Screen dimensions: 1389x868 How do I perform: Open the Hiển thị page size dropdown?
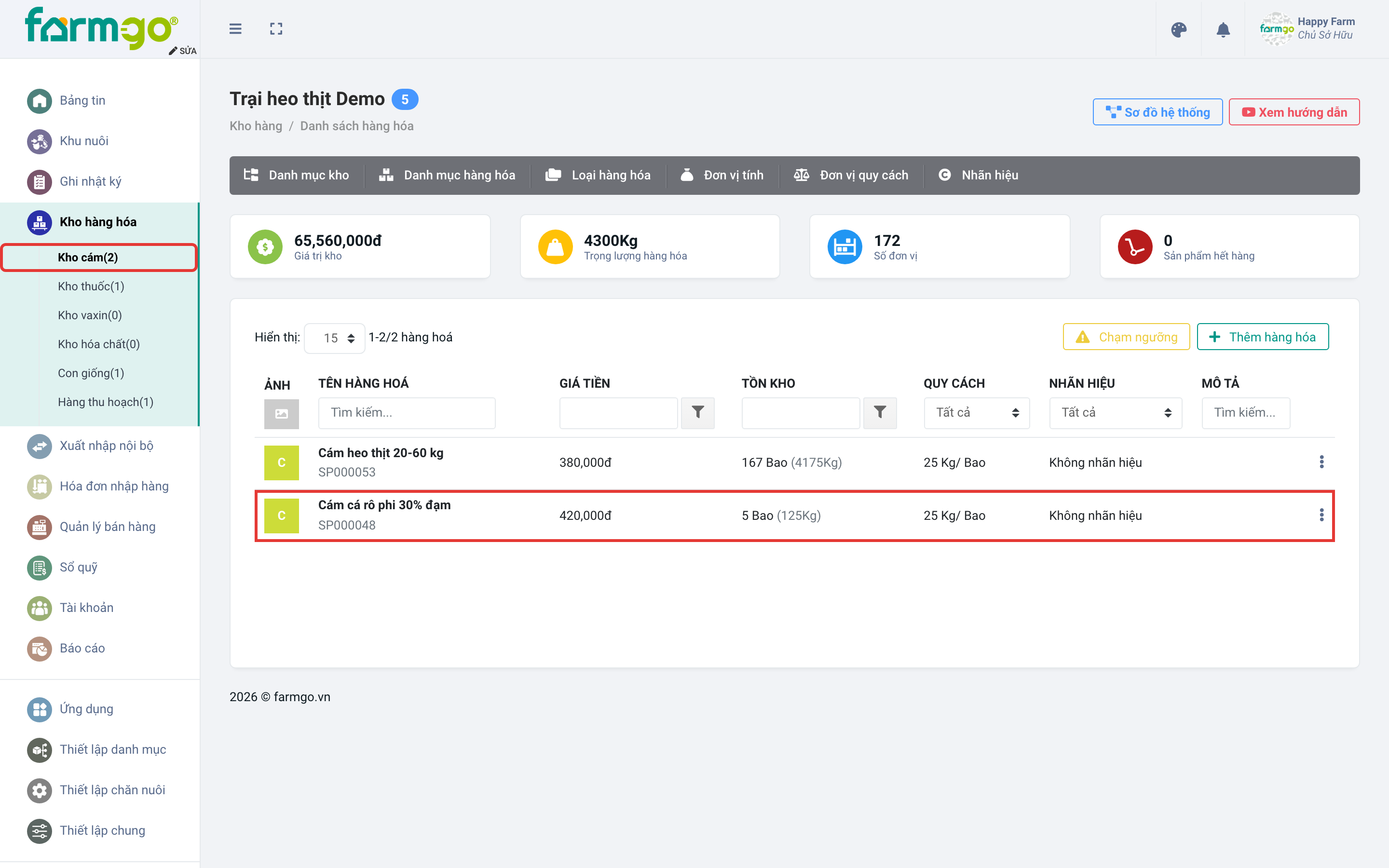335,338
